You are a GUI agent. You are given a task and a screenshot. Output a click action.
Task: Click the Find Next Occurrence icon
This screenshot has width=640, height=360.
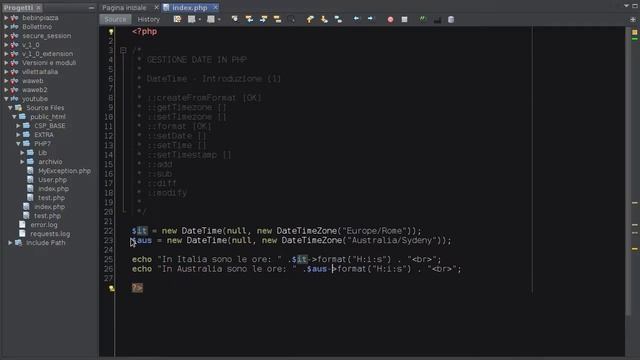pos(263,19)
